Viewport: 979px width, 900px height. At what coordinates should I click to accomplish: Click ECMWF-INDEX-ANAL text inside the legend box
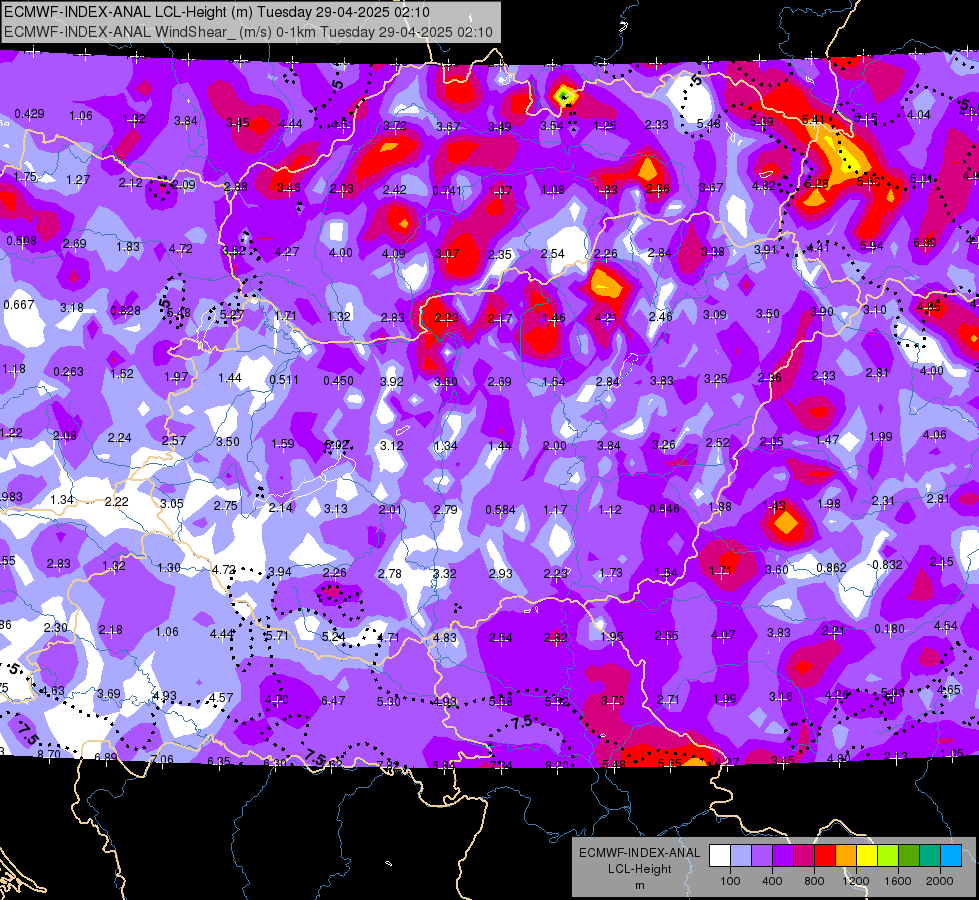639,853
